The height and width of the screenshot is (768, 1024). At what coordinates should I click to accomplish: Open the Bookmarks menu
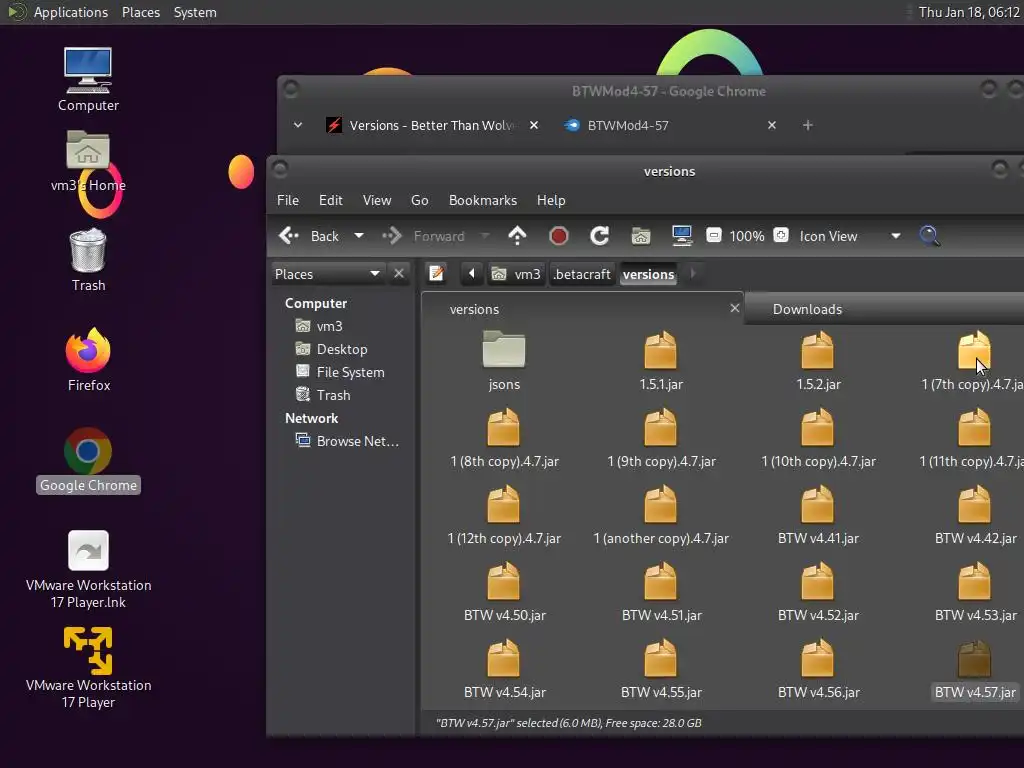[x=483, y=200]
